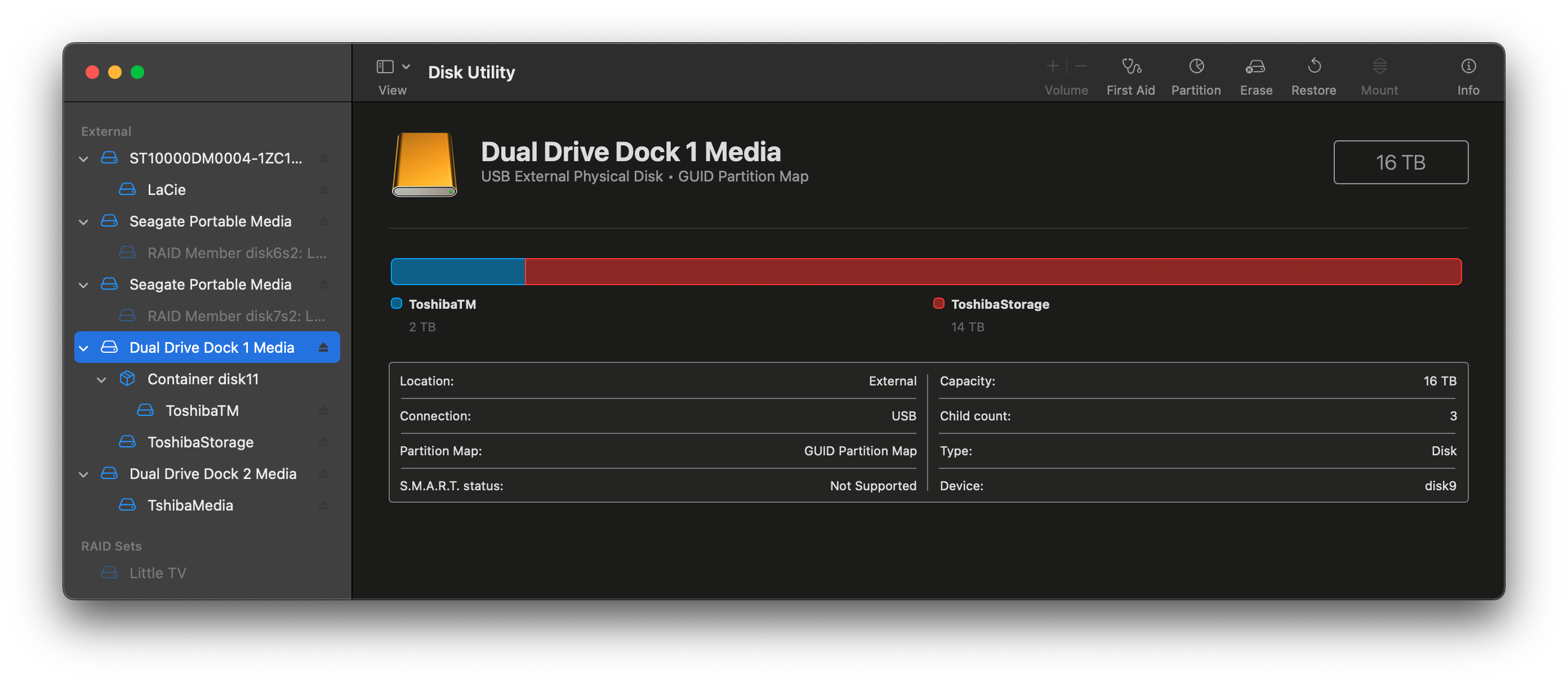Click the Erase toolbar icon
The image size is (1568, 683).
point(1256,67)
